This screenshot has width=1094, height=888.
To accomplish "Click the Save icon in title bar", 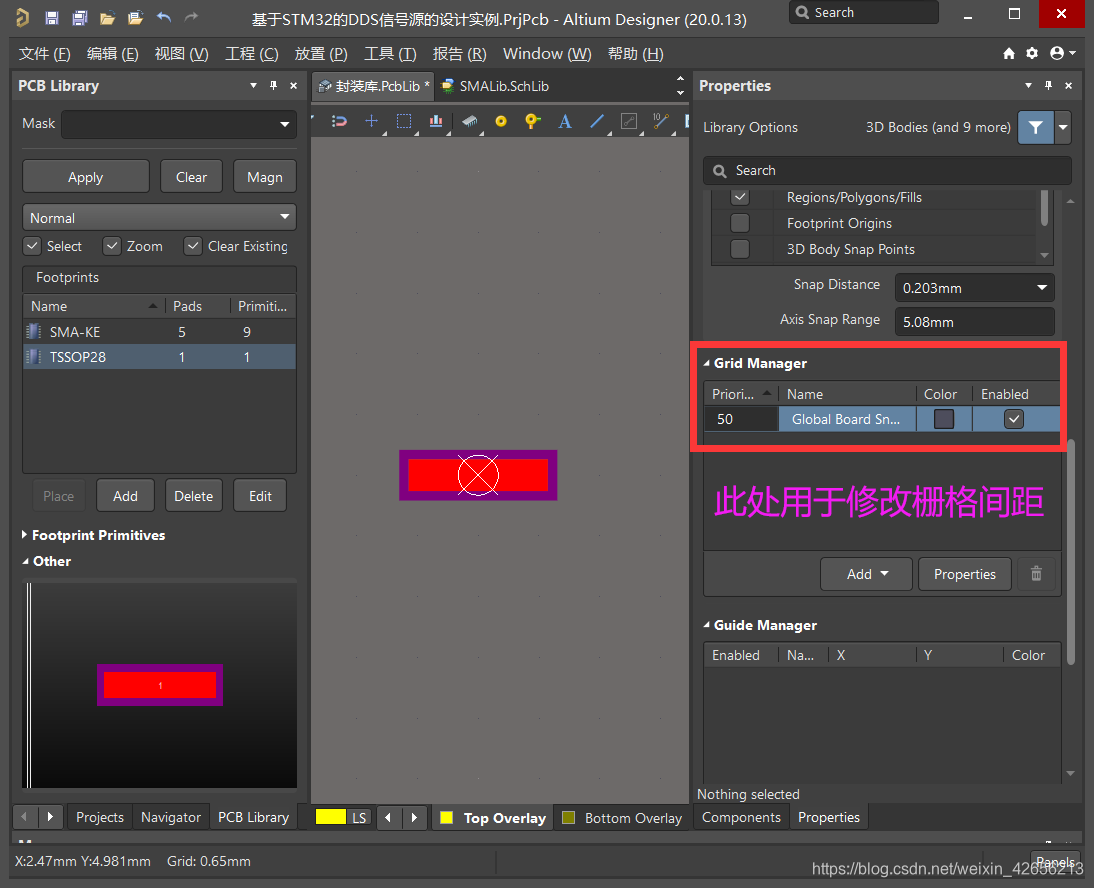I will pos(52,17).
